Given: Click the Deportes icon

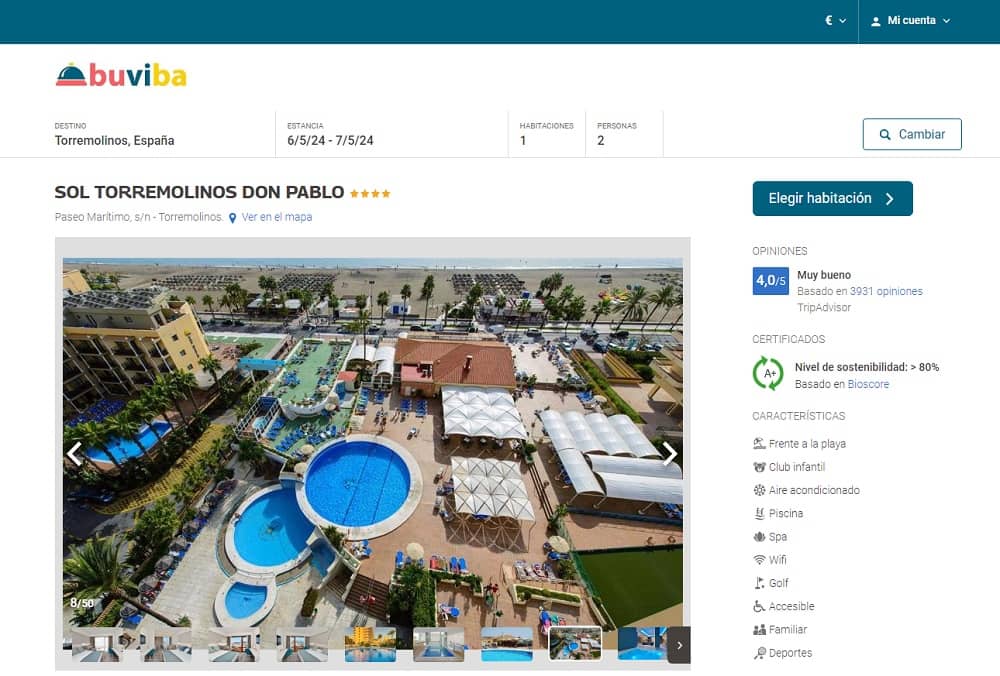Looking at the screenshot, I should click(759, 653).
